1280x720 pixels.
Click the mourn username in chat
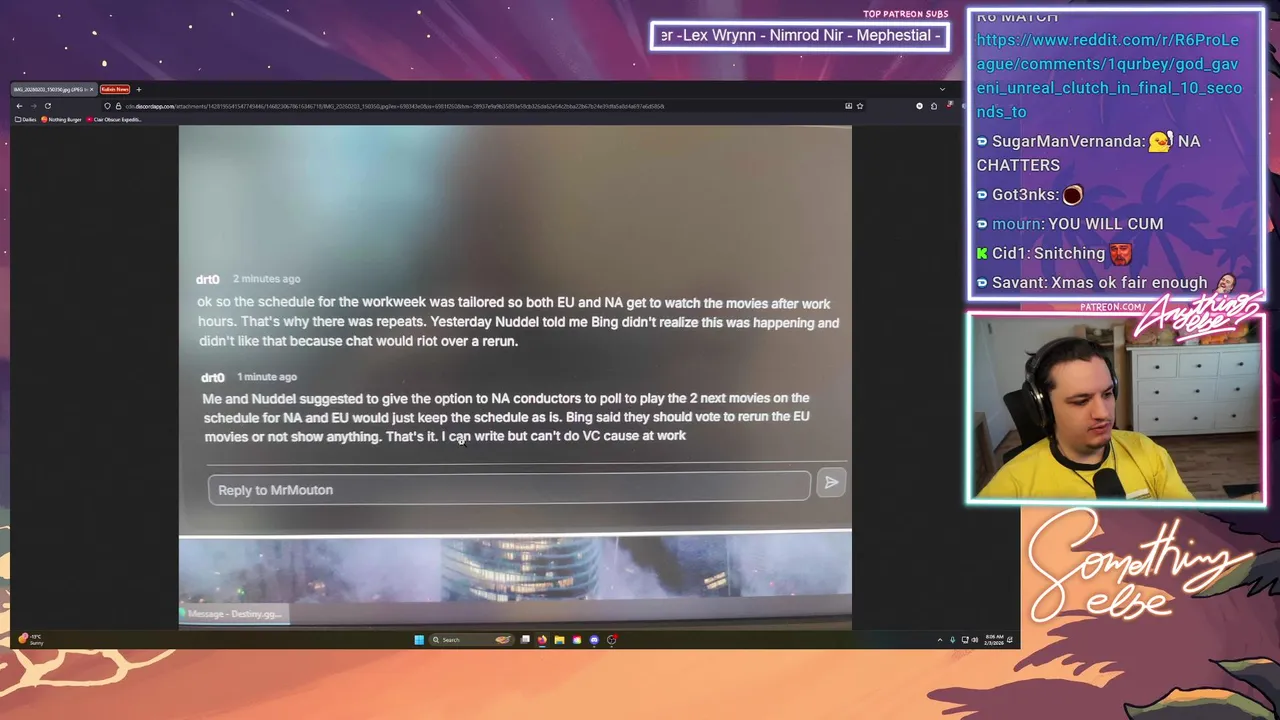(1016, 224)
